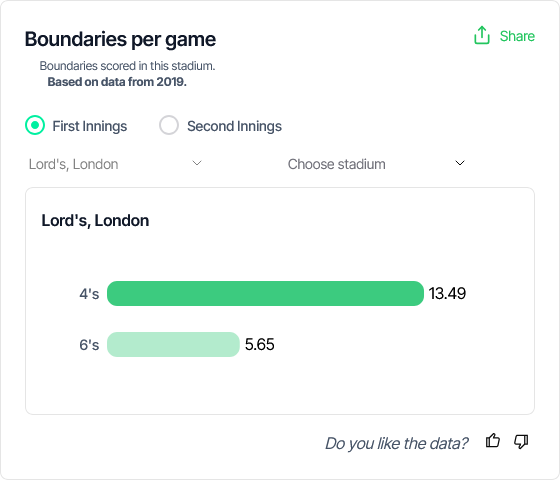Click the First Innings label

[x=90, y=126]
